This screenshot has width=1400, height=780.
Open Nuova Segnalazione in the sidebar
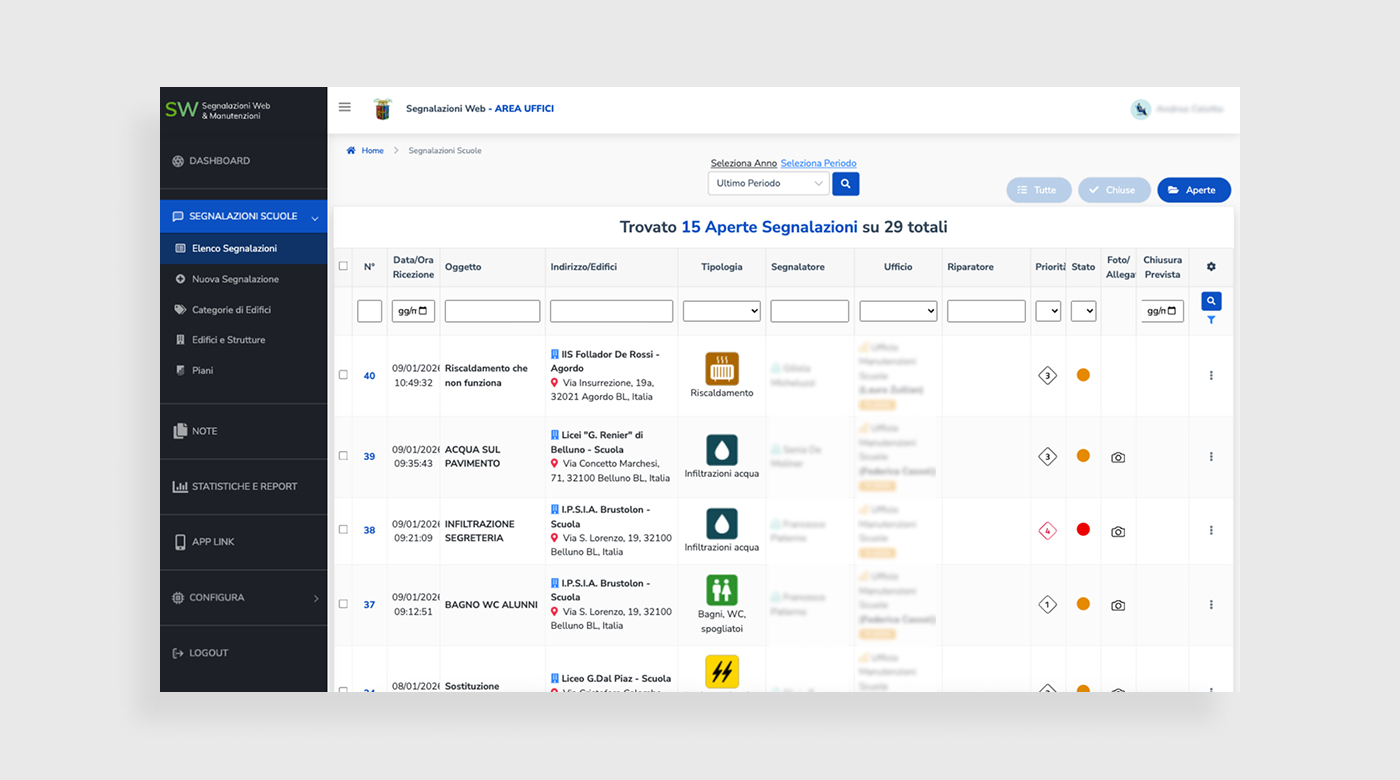(235, 279)
